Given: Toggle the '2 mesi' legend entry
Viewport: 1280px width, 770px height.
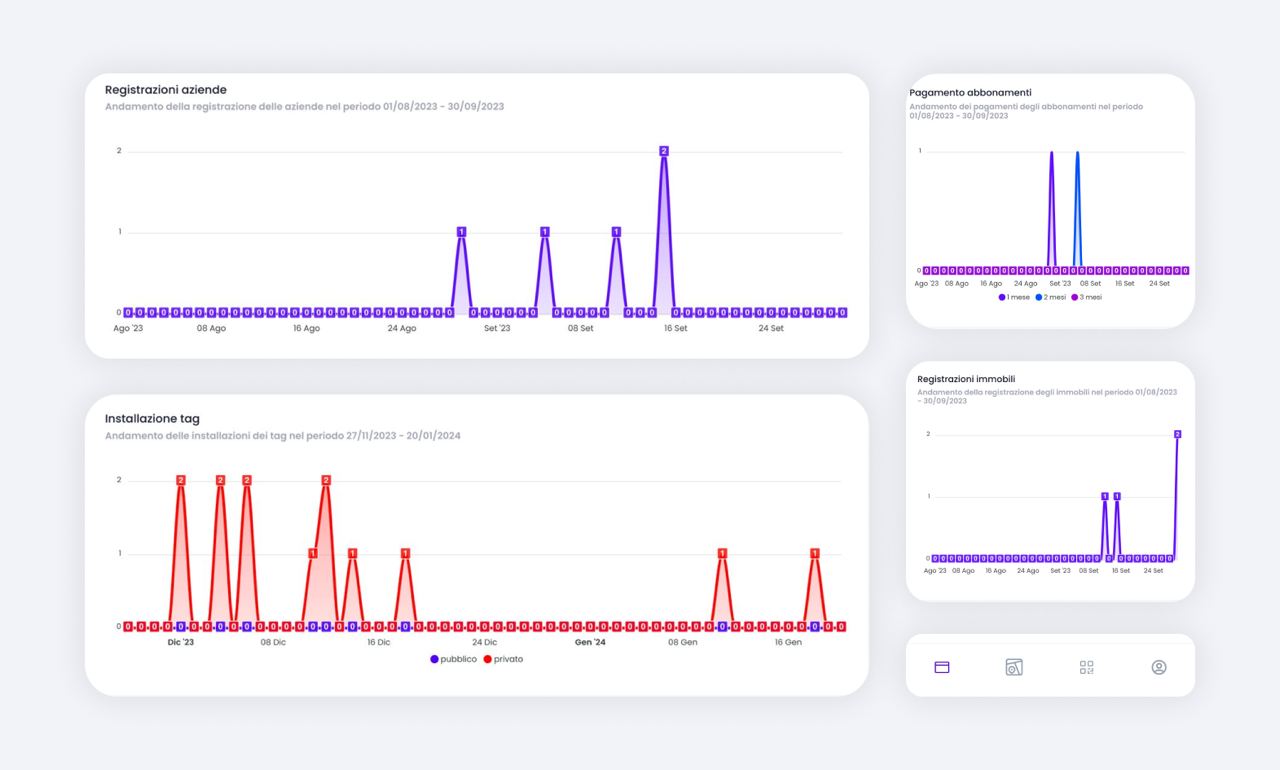Looking at the screenshot, I should click(1051, 297).
